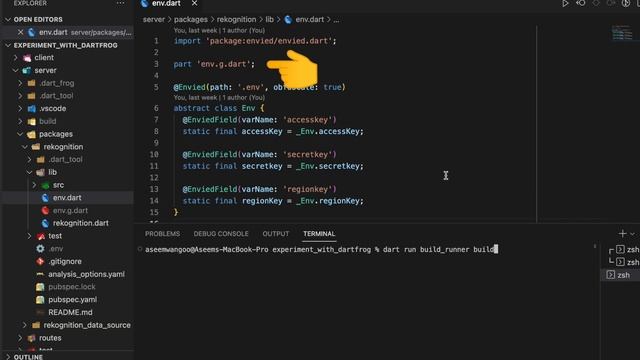Click the 'accesskey' varName string

click(307, 120)
